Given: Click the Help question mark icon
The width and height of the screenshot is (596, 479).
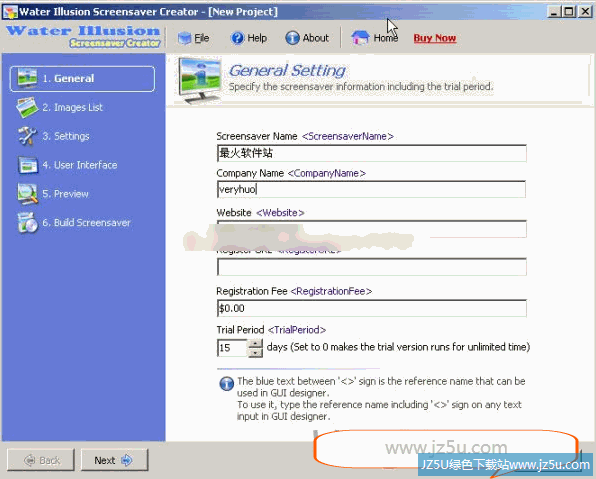Looking at the screenshot, I should pyautogui.click(x=237, y=38).
